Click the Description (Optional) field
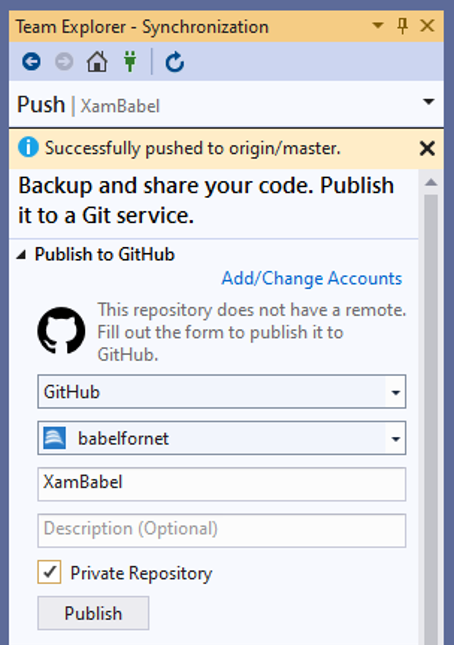 pos(222,531)
